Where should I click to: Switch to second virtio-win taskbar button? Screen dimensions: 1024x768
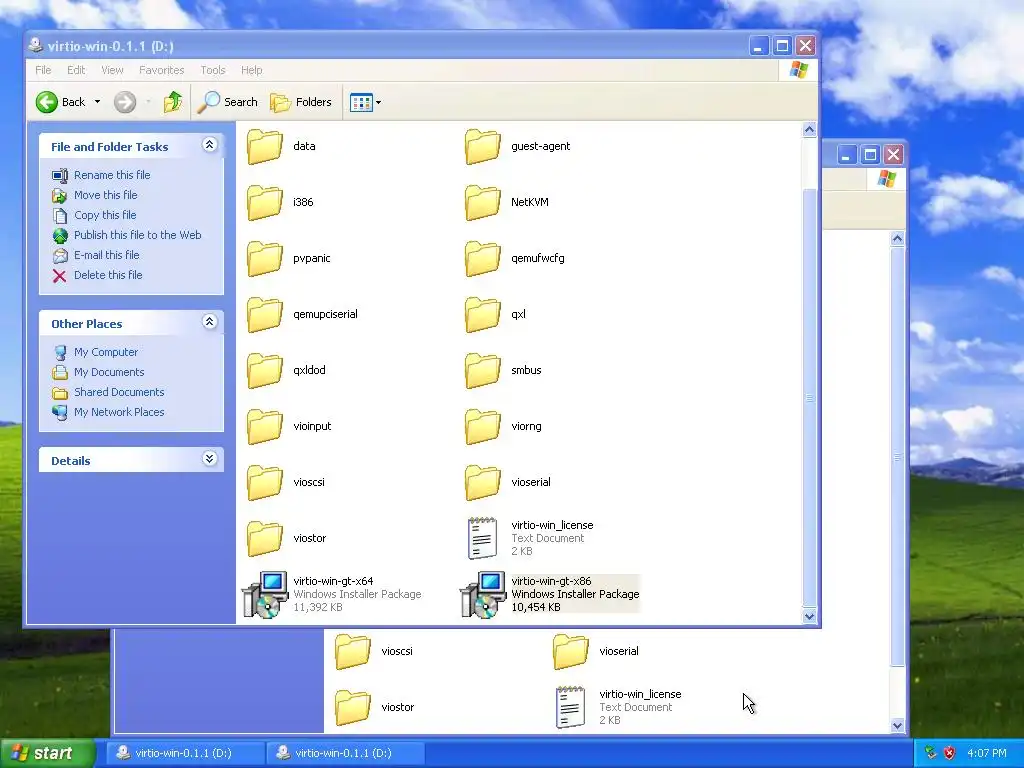click(x=345, y=753)
